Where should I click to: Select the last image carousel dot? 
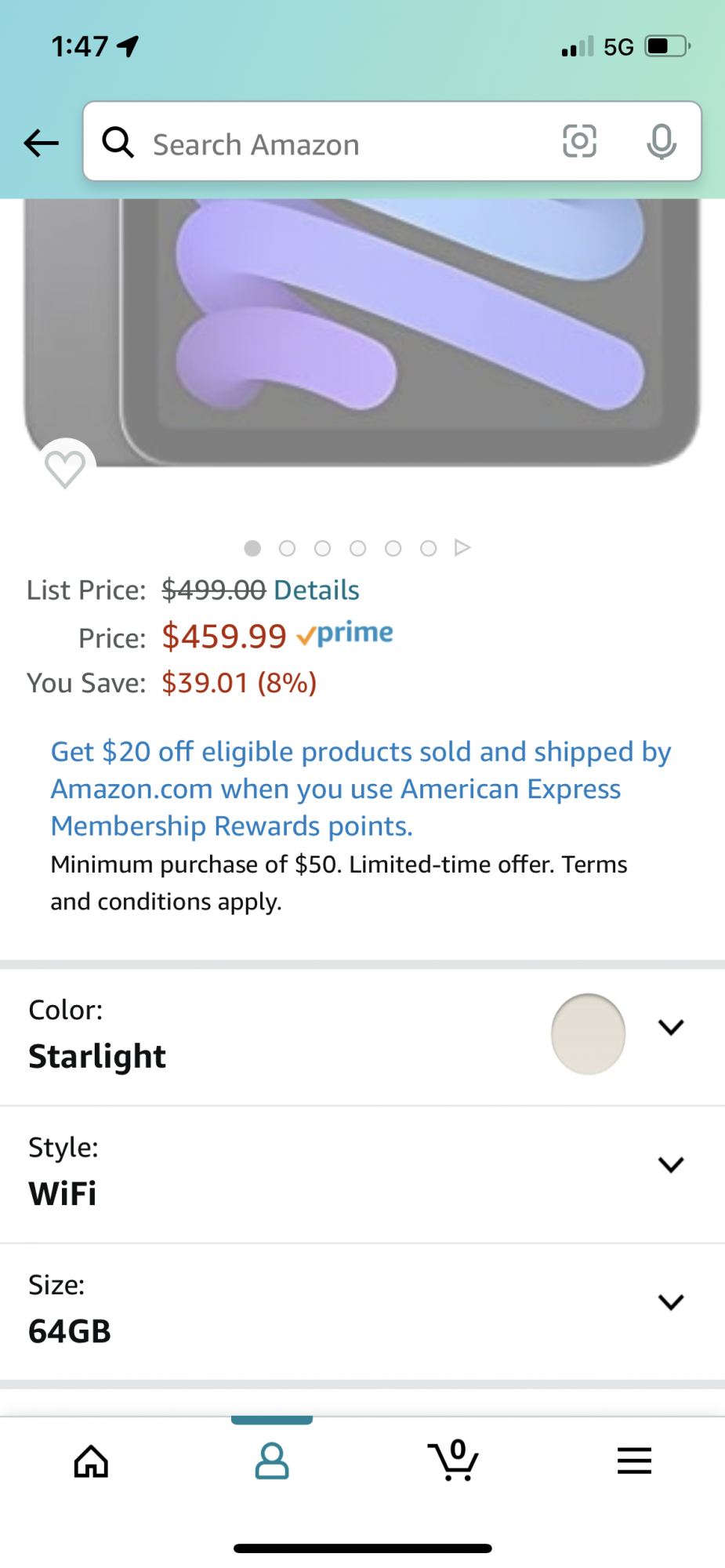[428, 549]
